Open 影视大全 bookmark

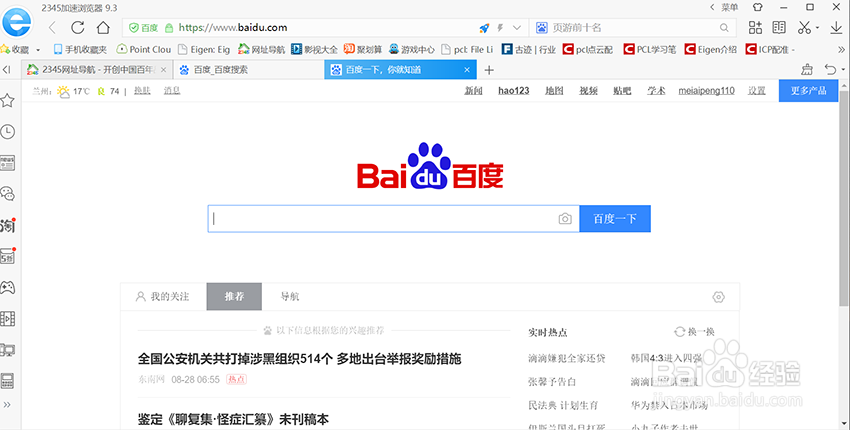[x=314, y=49]
